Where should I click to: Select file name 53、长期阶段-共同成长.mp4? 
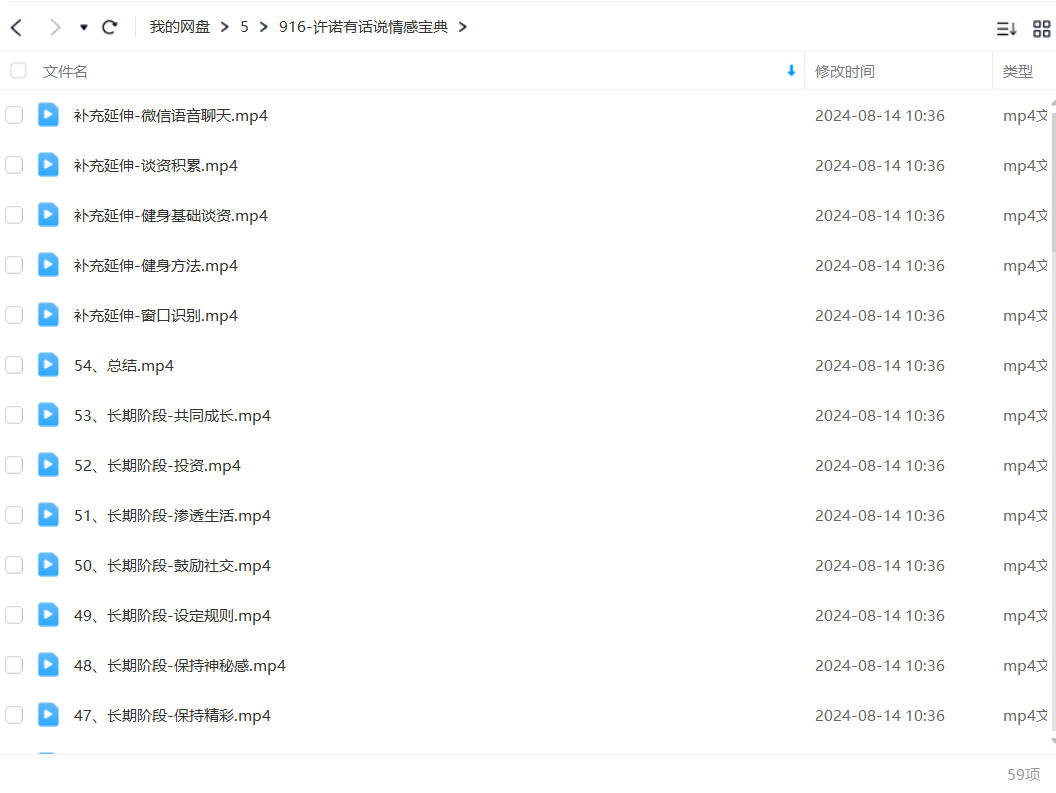[172, 416]
